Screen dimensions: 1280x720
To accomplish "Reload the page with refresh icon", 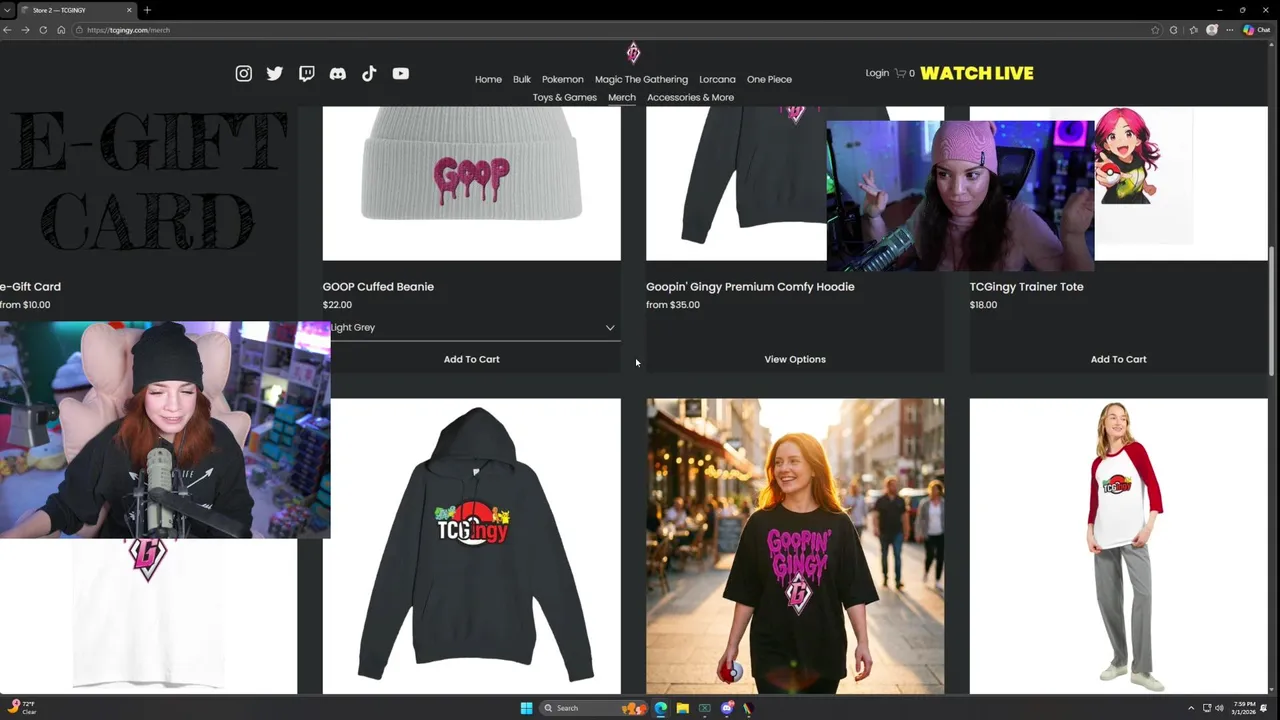I will (43, 30).
